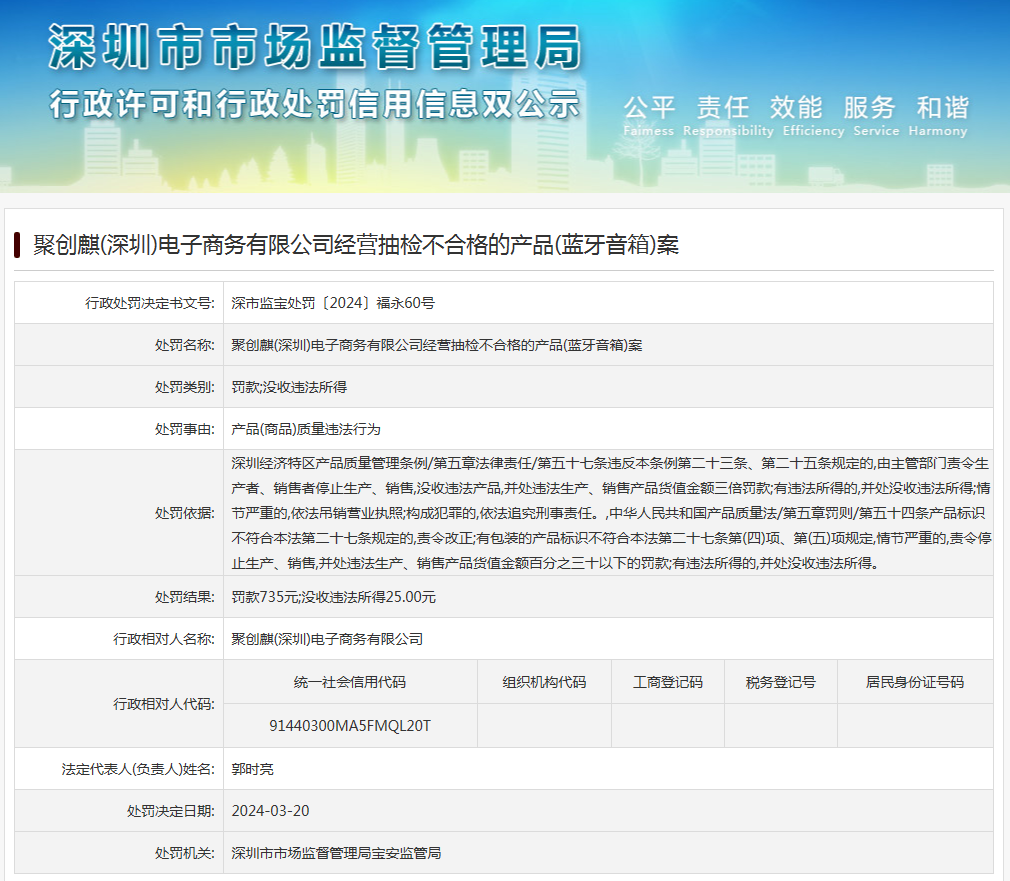Screen dimensions: 1010x881
Task: Select the document number 深市监宝处罚〔2024〕福永60号
Action: click(333, 303)
